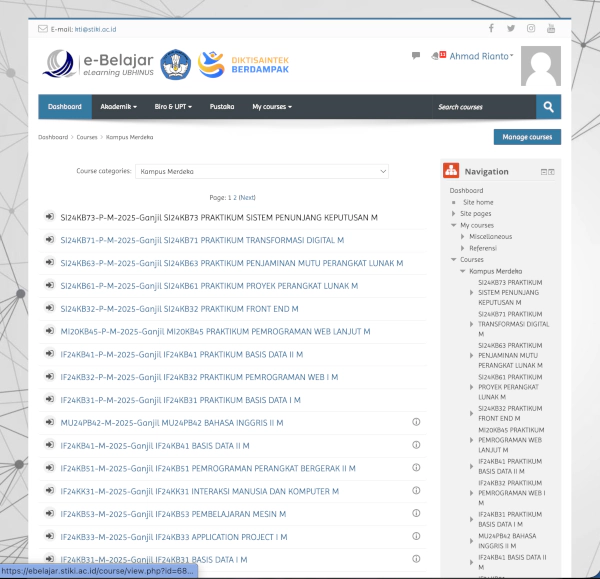The width and height of the screenshot is (600, 579).
Task: Click the envelope e-mail icon
Action: (42, 29)
